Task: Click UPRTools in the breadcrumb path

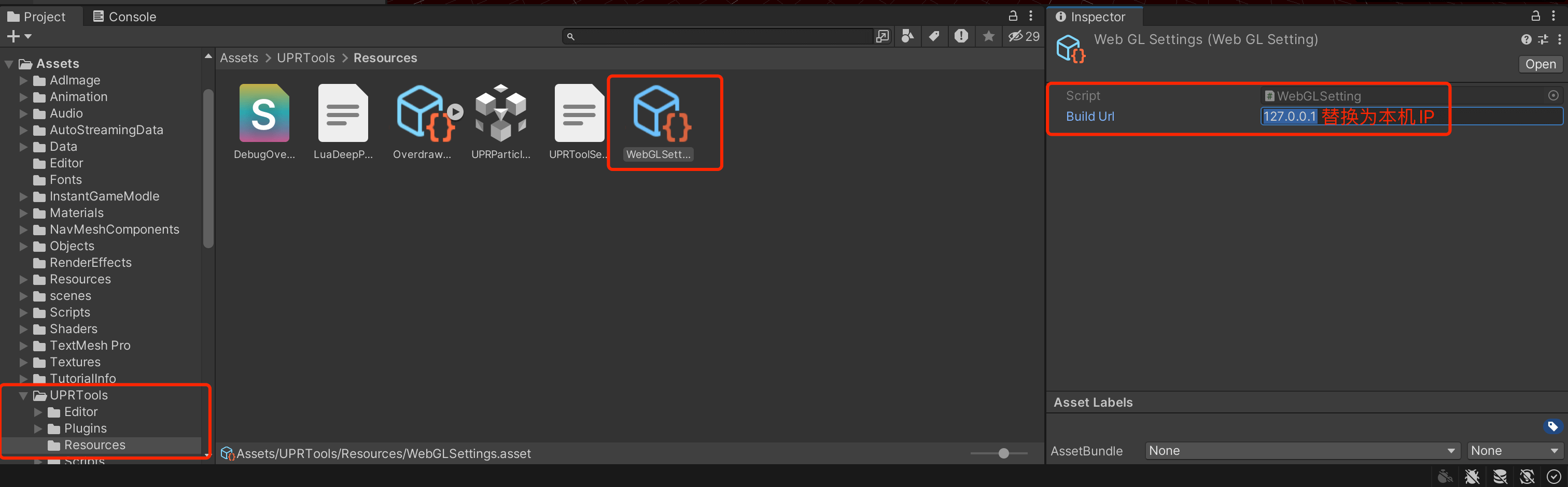Action: click(305, 59)
